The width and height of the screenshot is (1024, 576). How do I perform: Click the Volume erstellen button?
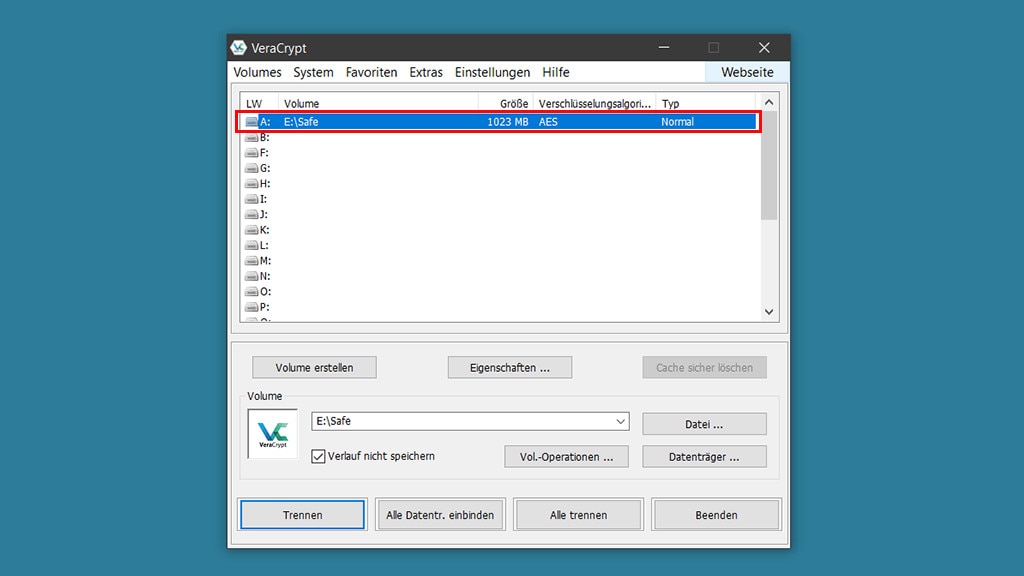coord(314,367)
